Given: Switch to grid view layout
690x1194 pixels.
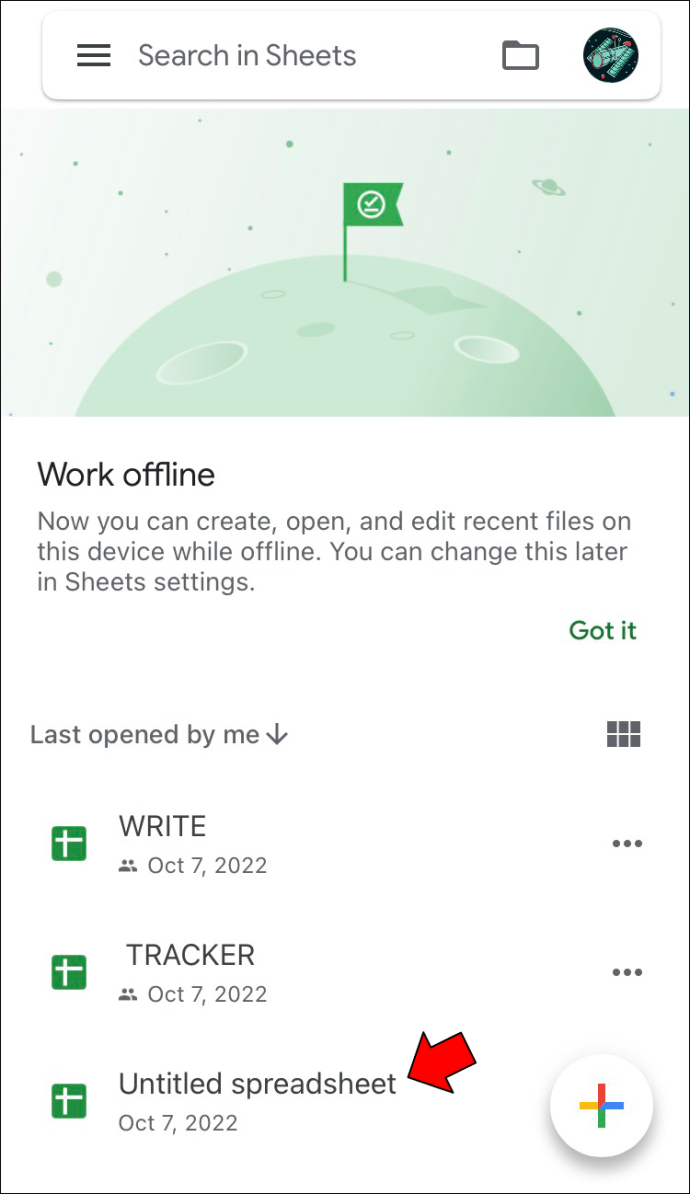Looking at the screenshot, I should pos(623,734).
